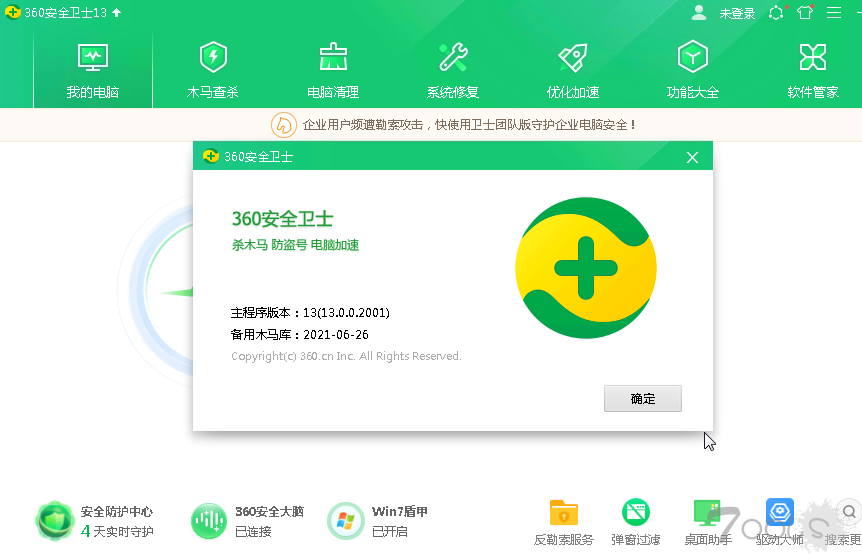The height and width of the screenshot is (559, 862).
Task: Click the orange banner flame icon
Action: (x=284, y=125)
